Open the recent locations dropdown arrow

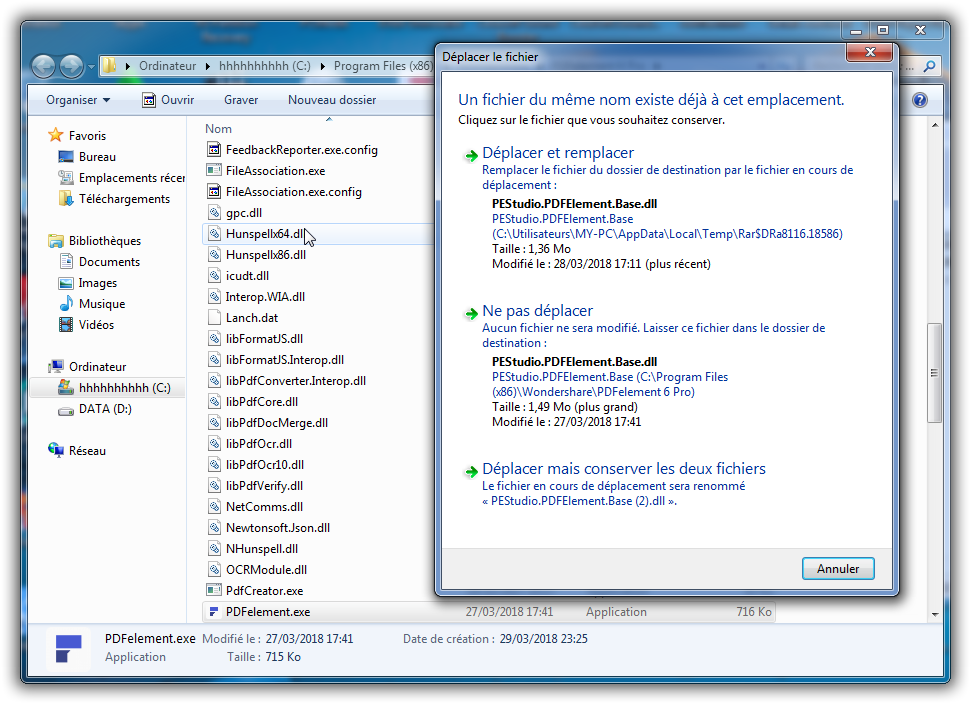91,66
